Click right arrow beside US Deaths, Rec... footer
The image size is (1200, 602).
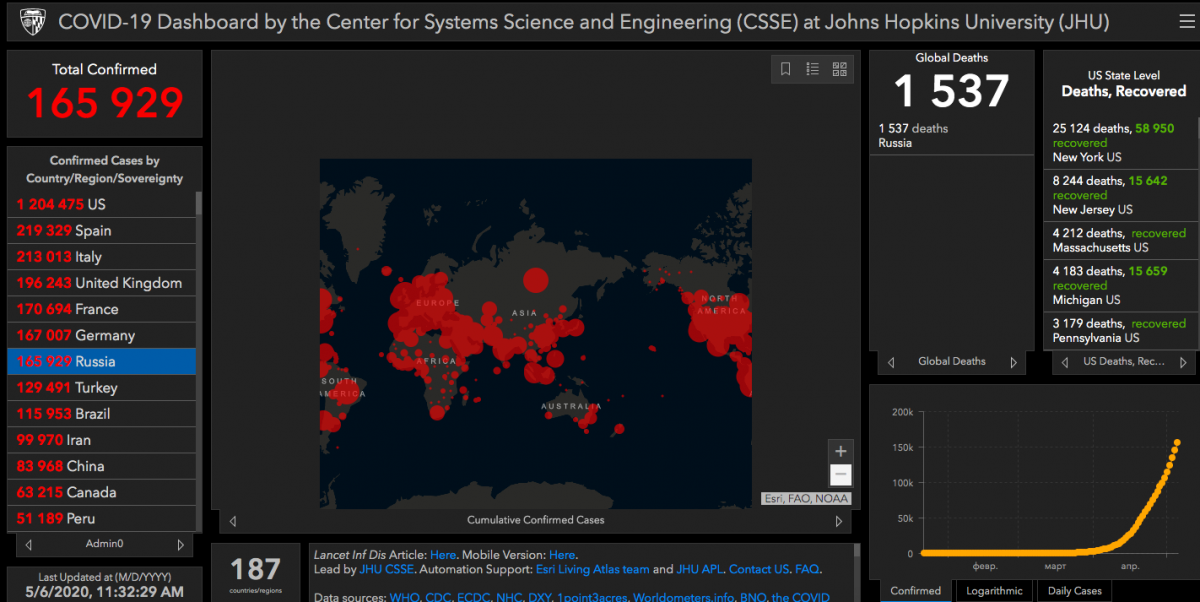(x=1185, y=362)
